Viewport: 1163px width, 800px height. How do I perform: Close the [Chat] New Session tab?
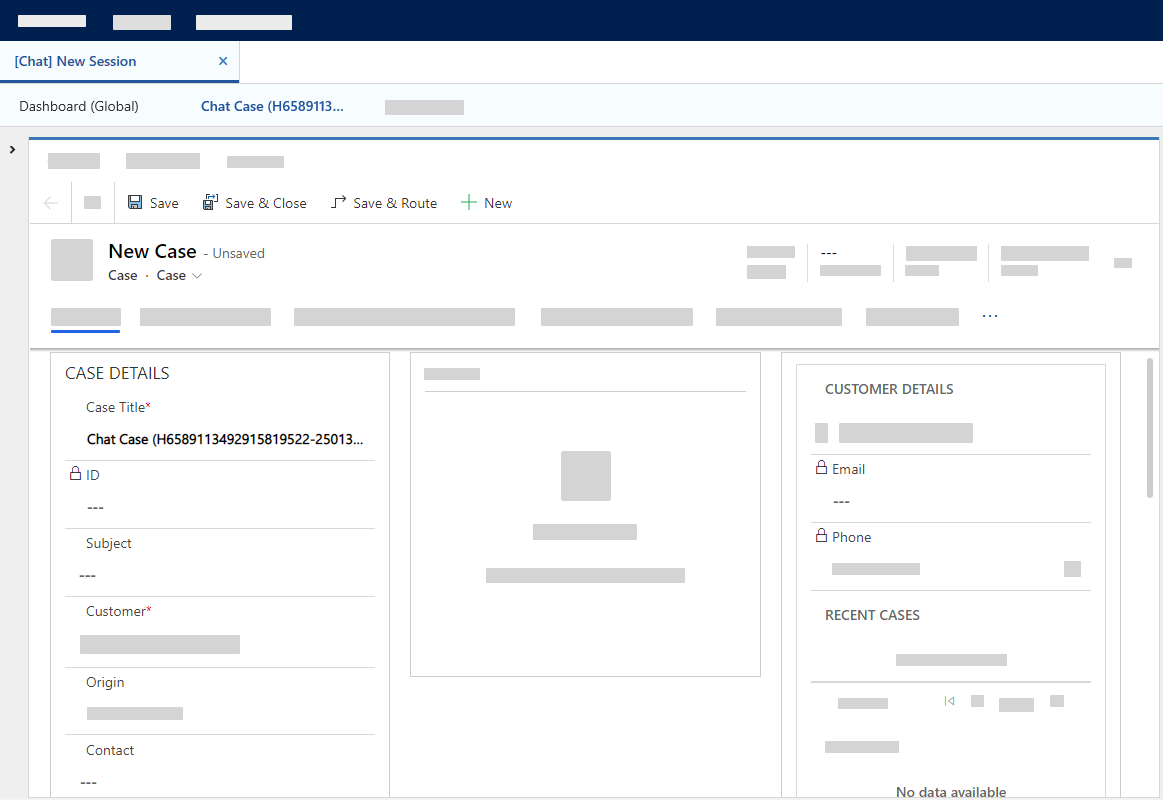[222, 60]
